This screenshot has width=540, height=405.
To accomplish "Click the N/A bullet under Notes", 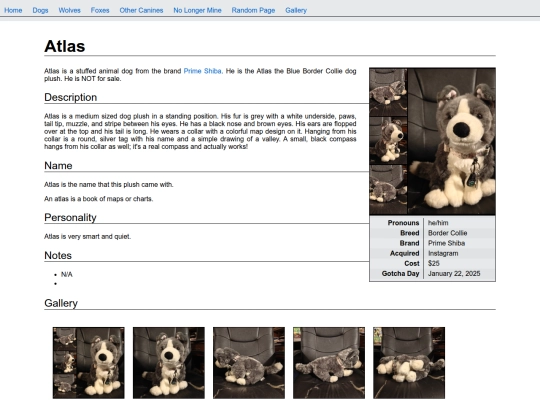I will (x=66, y=274).
